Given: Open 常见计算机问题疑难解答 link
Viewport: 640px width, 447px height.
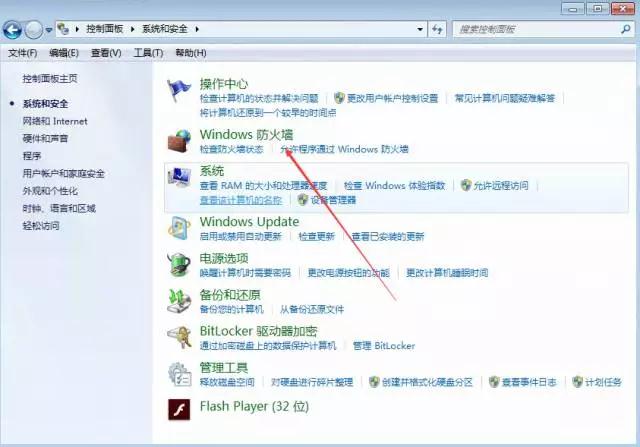Looking at the screenshot, I should (504, 98).
